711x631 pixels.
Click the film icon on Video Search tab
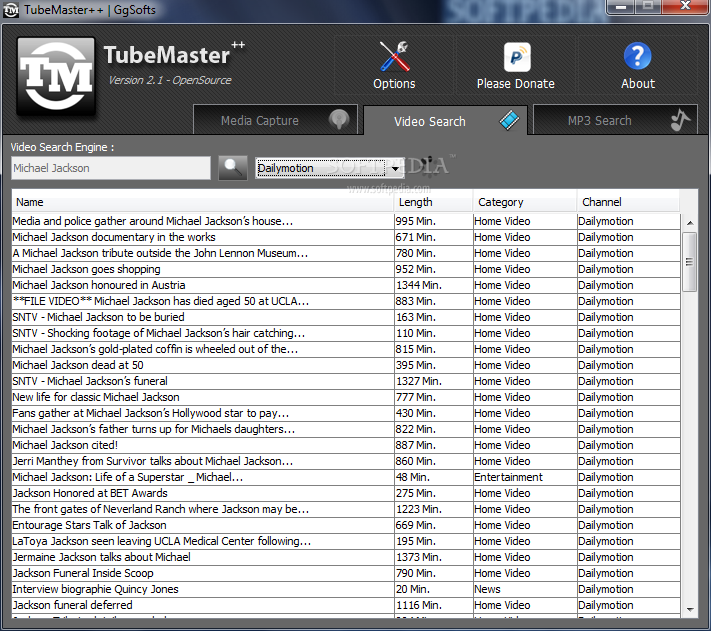pyautogui.click(x=509, y=120)
